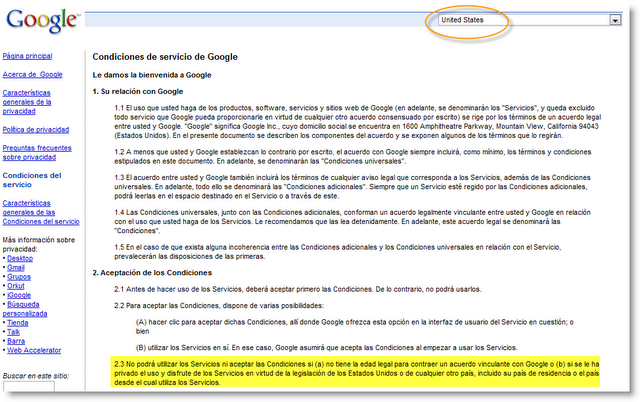
Task: Open Características generales de las Condiciones link
Action: [41, 212]
